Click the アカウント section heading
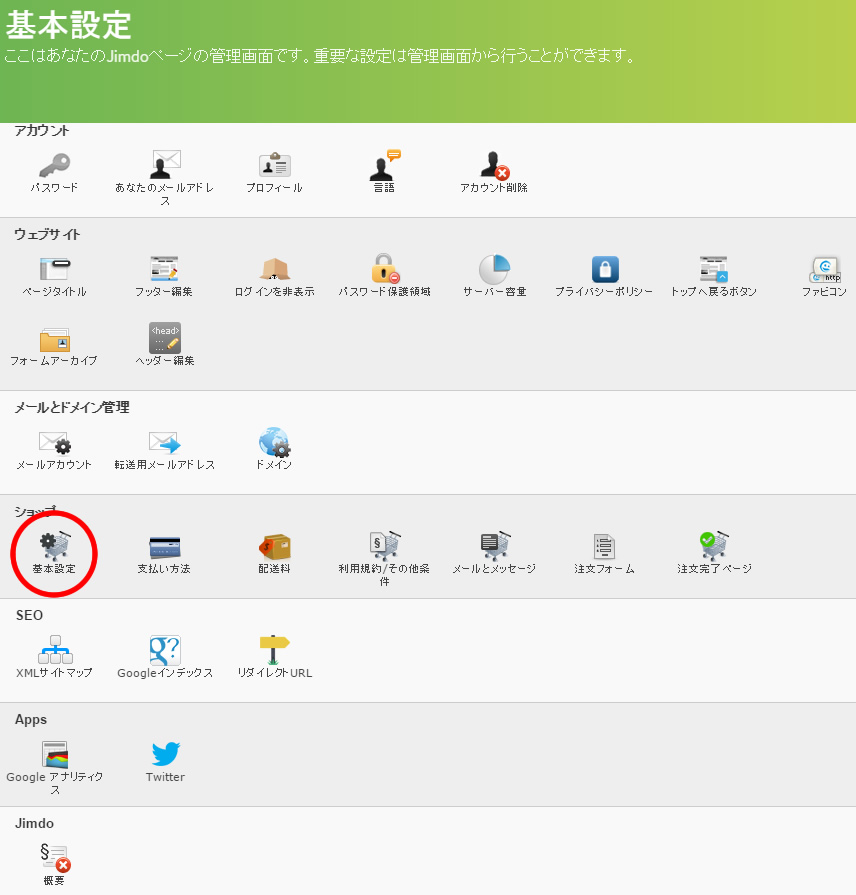 tap(42, 131)
